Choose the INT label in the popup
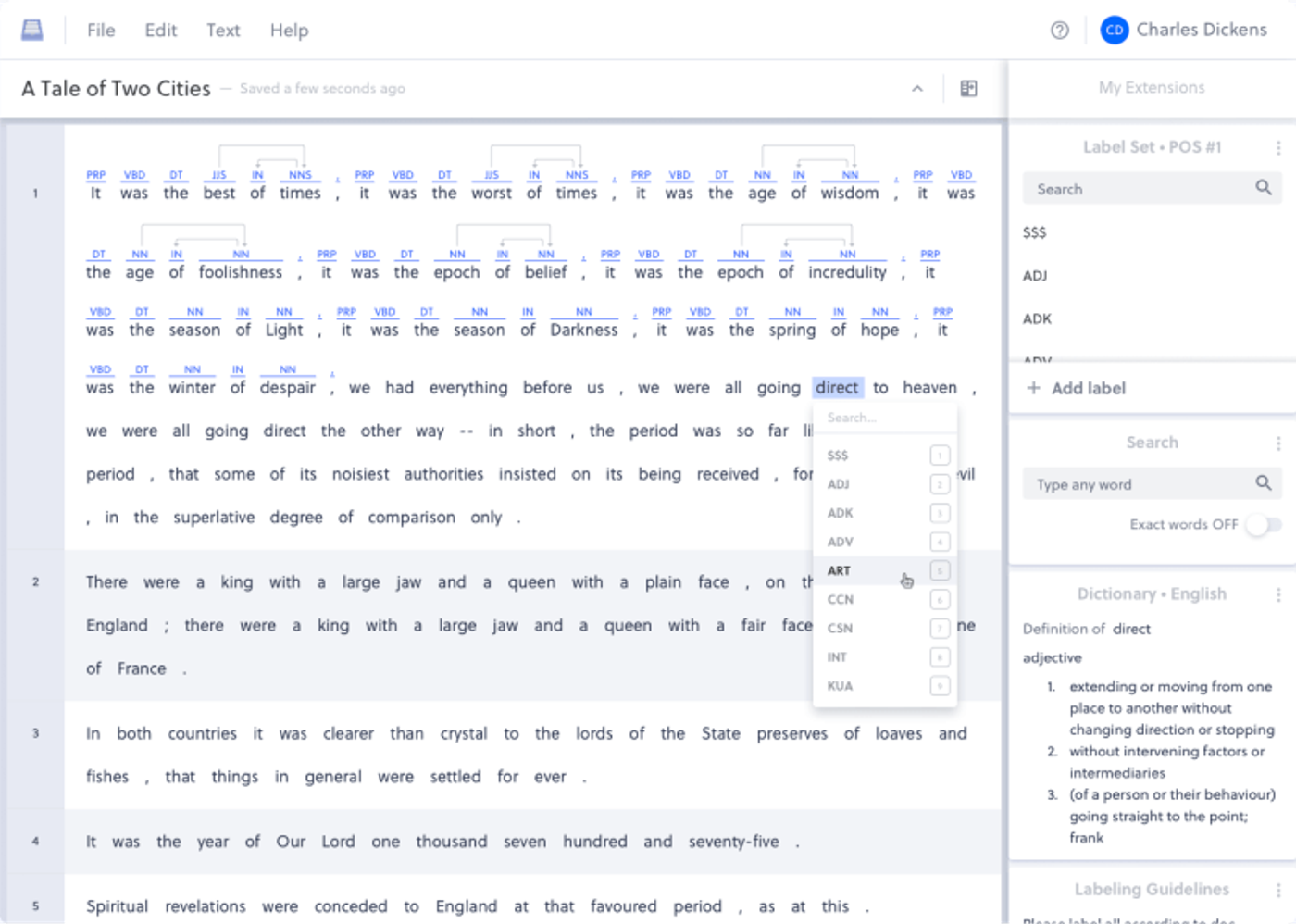The width and height of the screenshot is (1296, 924). point(885,657)
